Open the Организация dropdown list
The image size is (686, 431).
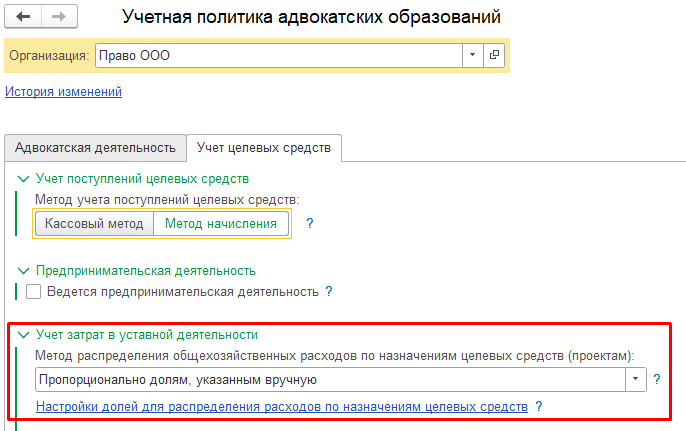click(470, 56)
